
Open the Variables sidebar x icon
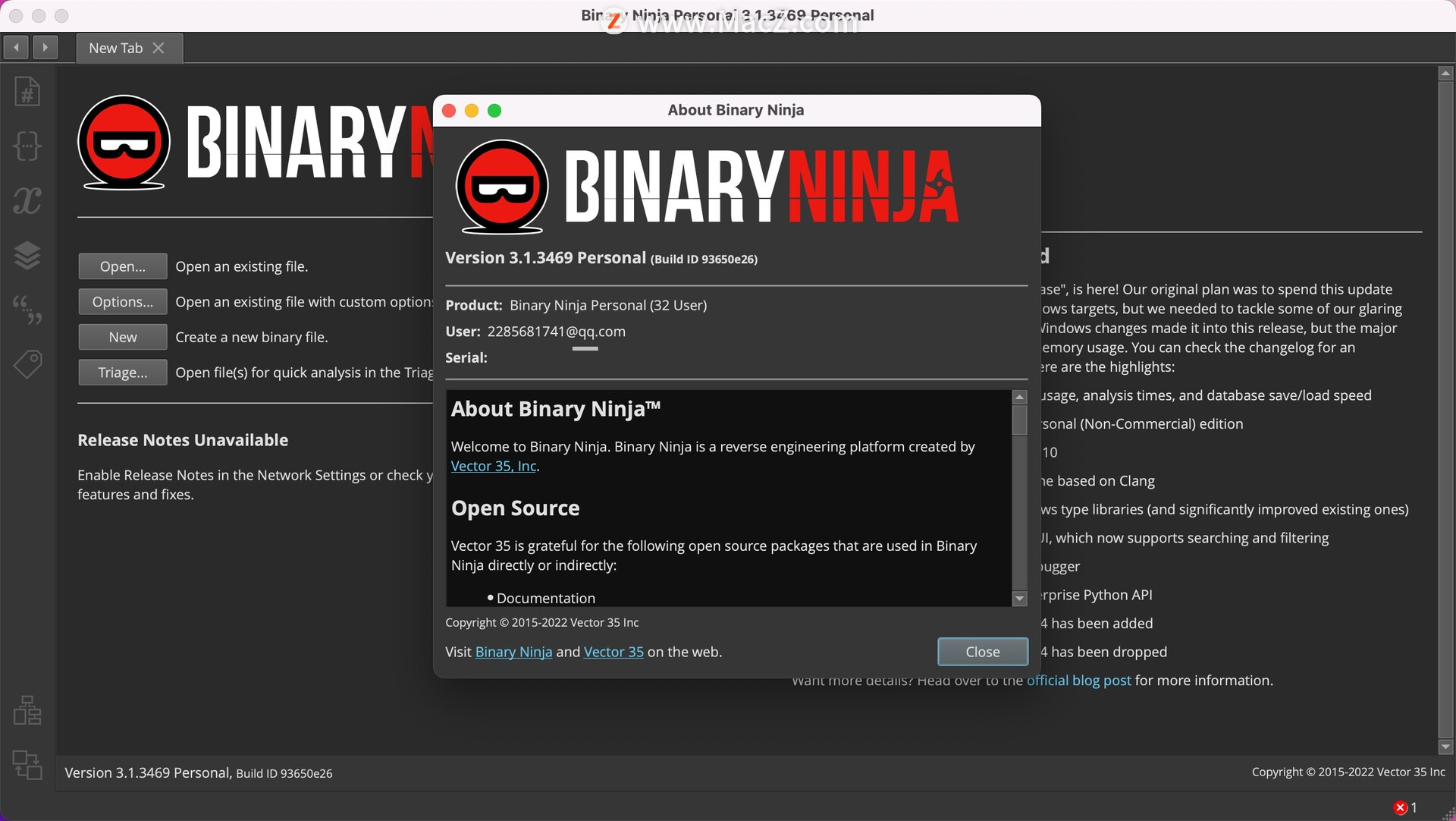tap(27, 200)
